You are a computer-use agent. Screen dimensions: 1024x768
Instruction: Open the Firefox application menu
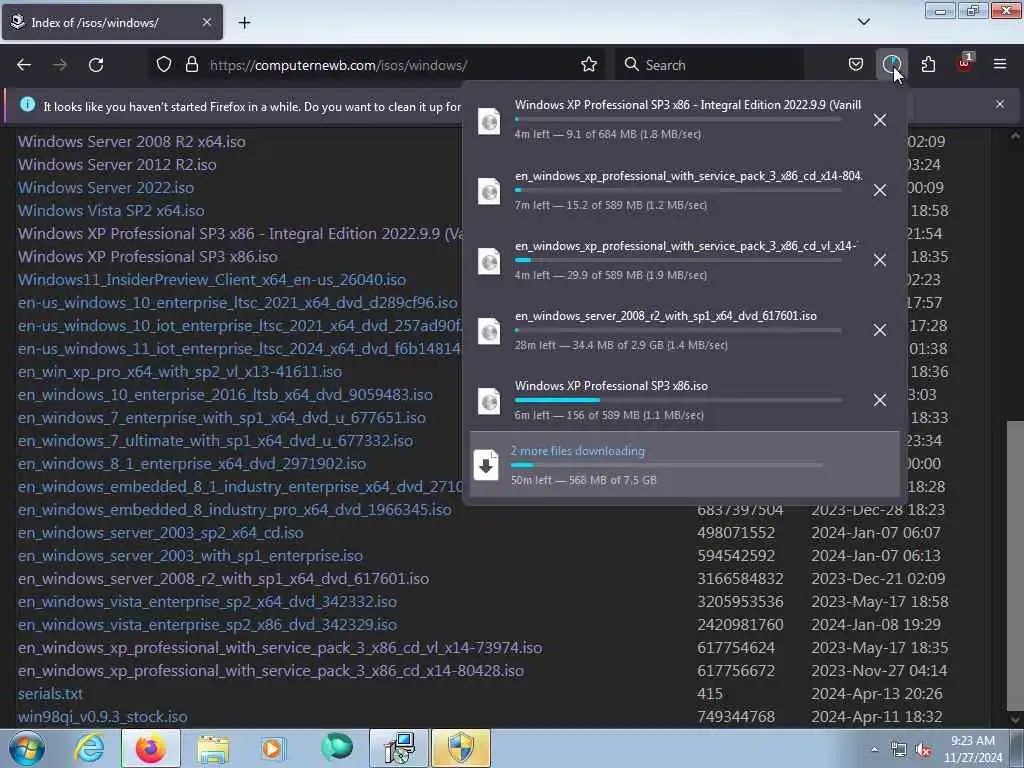pos(1000,64)
